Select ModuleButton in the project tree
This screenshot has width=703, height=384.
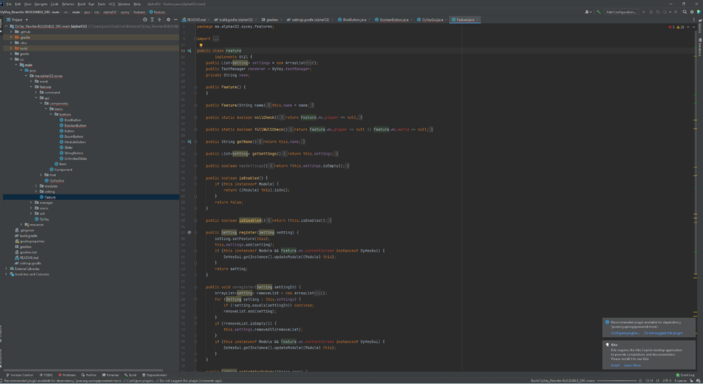click(73, 142)
